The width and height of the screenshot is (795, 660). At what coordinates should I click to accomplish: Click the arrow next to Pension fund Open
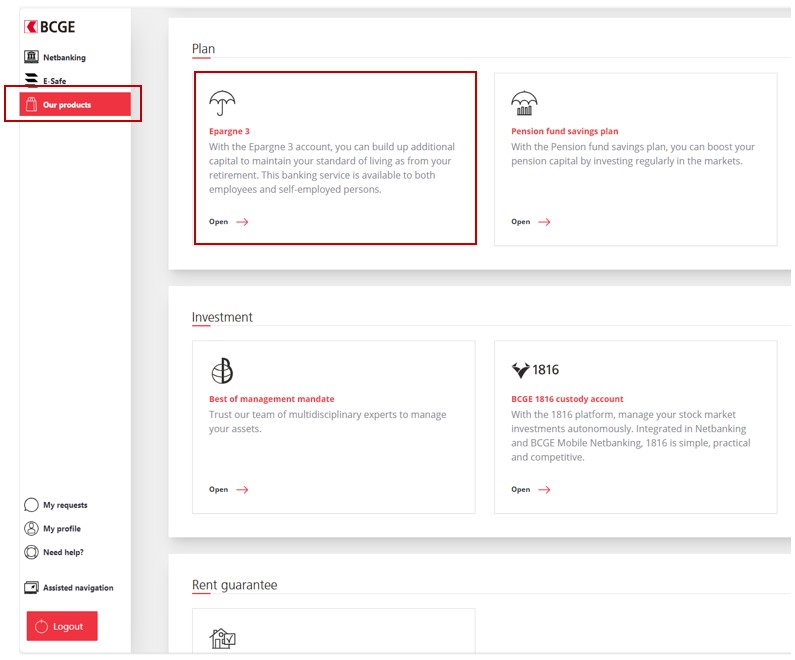coord(544,222)
